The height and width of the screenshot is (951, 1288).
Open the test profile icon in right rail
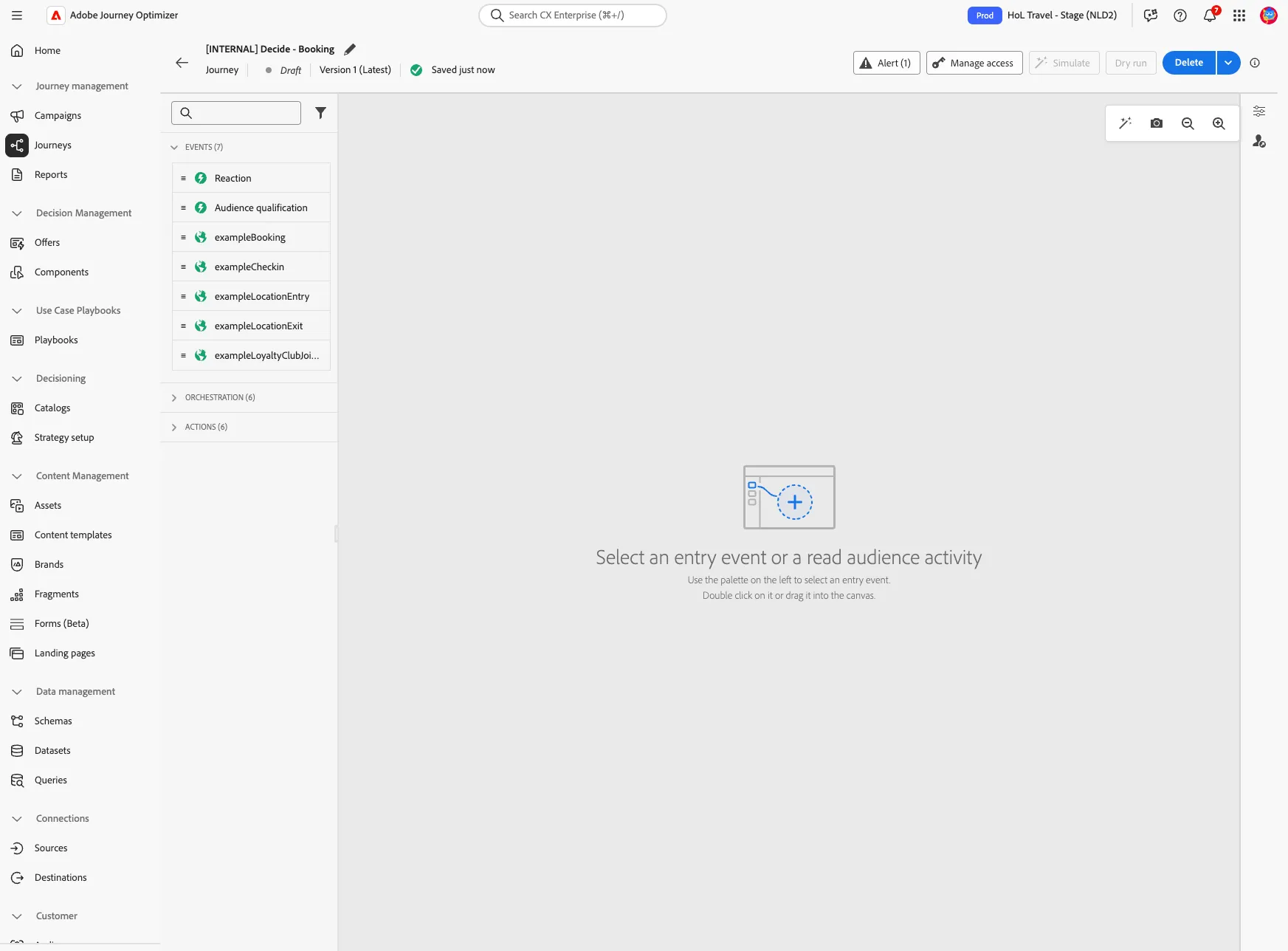[x=1259, y=141]
